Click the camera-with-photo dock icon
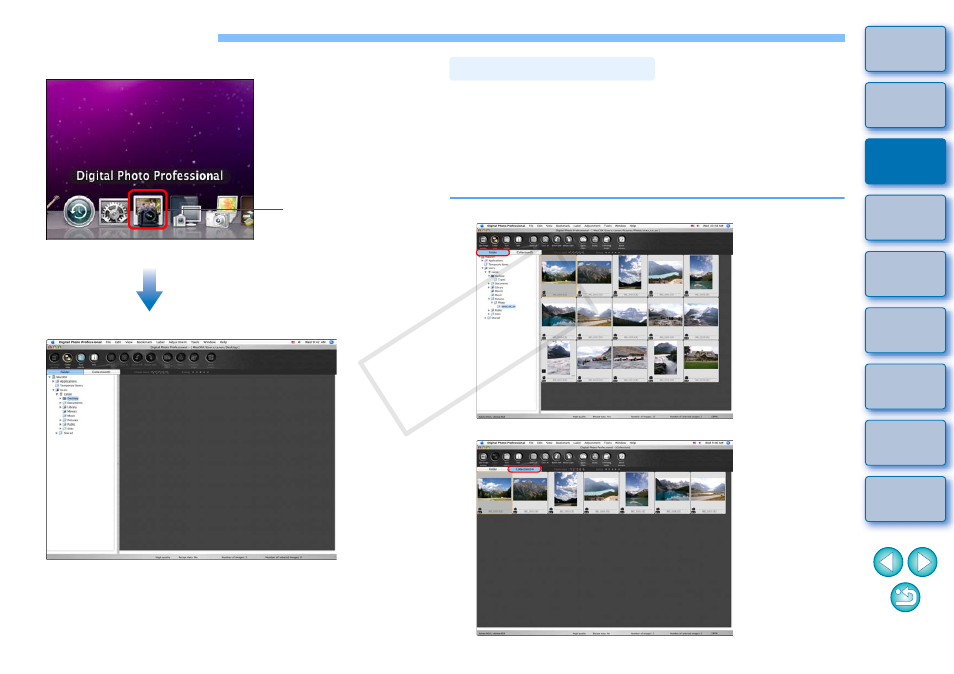 [221, 211]
